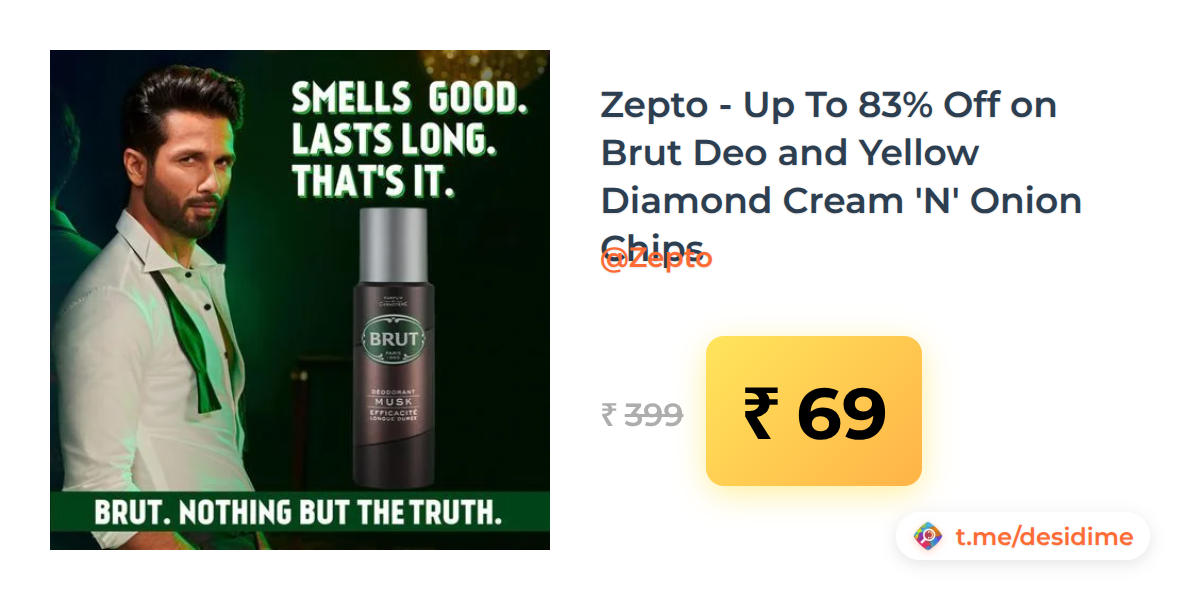Screen dimensions: 1200x600
Task: Click the "BRUT. NOTHING BUT THE TRUTH." banner
Action: pos(298,513)
